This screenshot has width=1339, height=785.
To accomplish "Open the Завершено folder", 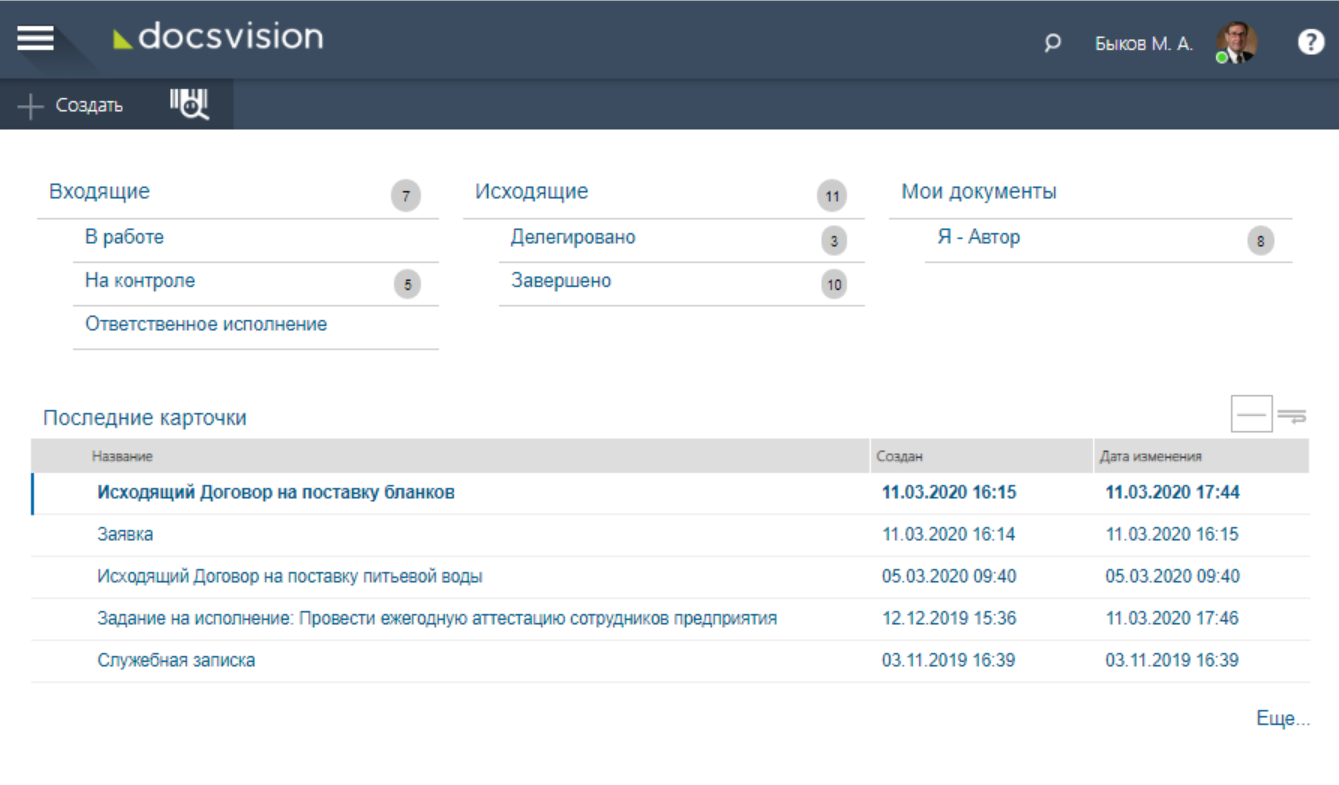I will pyautogui.click(x=561, y=281).
